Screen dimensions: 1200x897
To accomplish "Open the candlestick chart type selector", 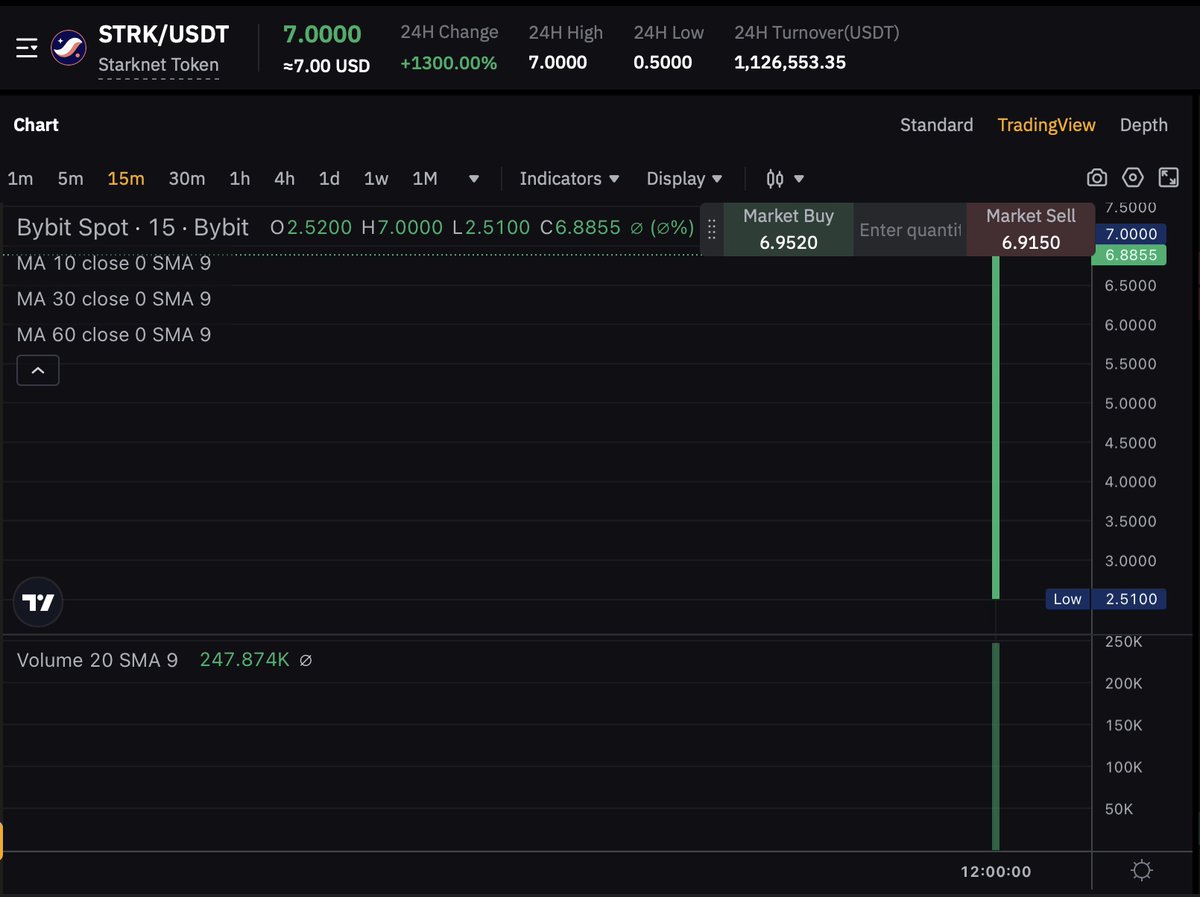I will 775,179.
